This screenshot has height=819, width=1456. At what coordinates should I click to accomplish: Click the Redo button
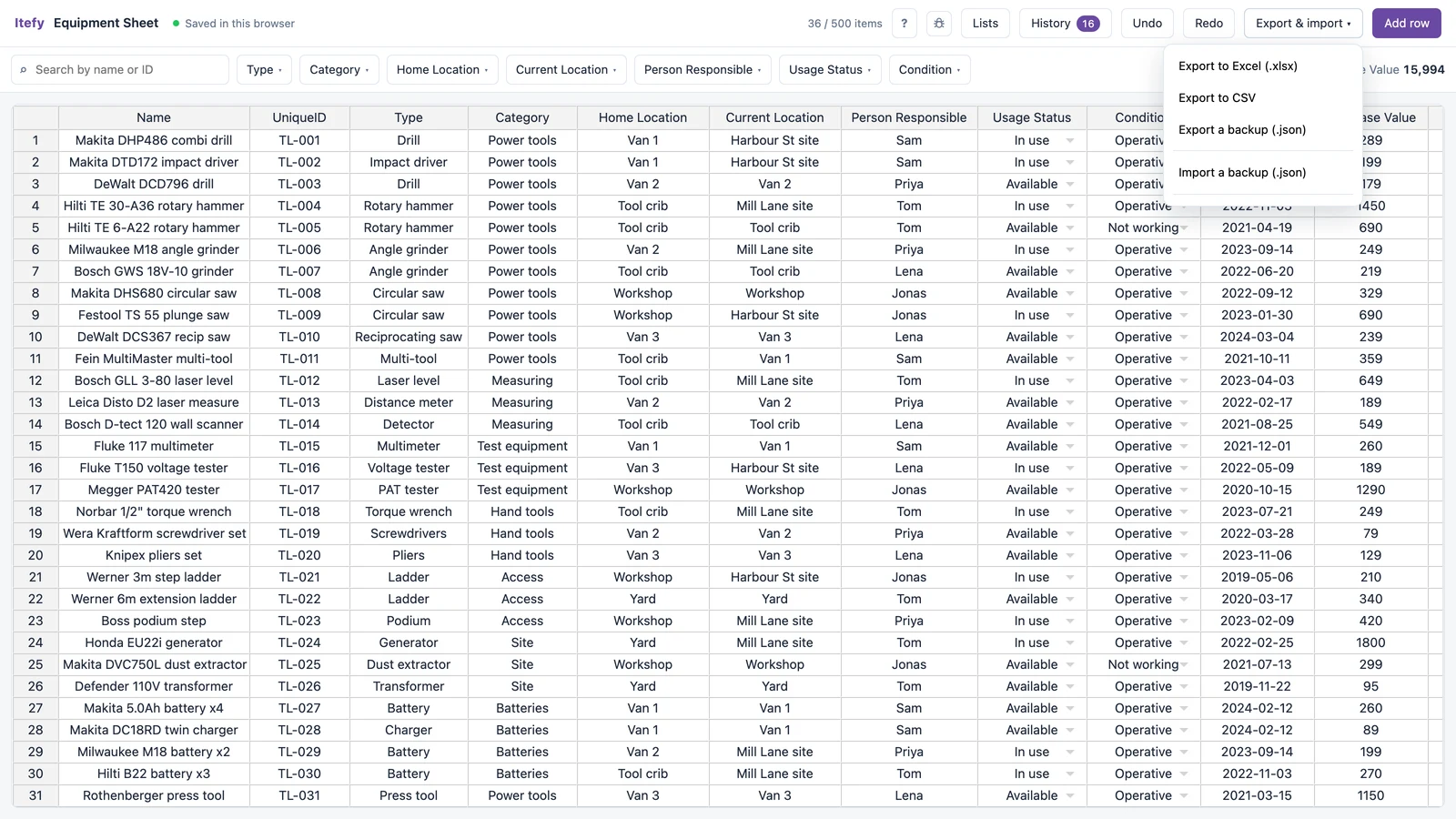(x=1208, y=24)
